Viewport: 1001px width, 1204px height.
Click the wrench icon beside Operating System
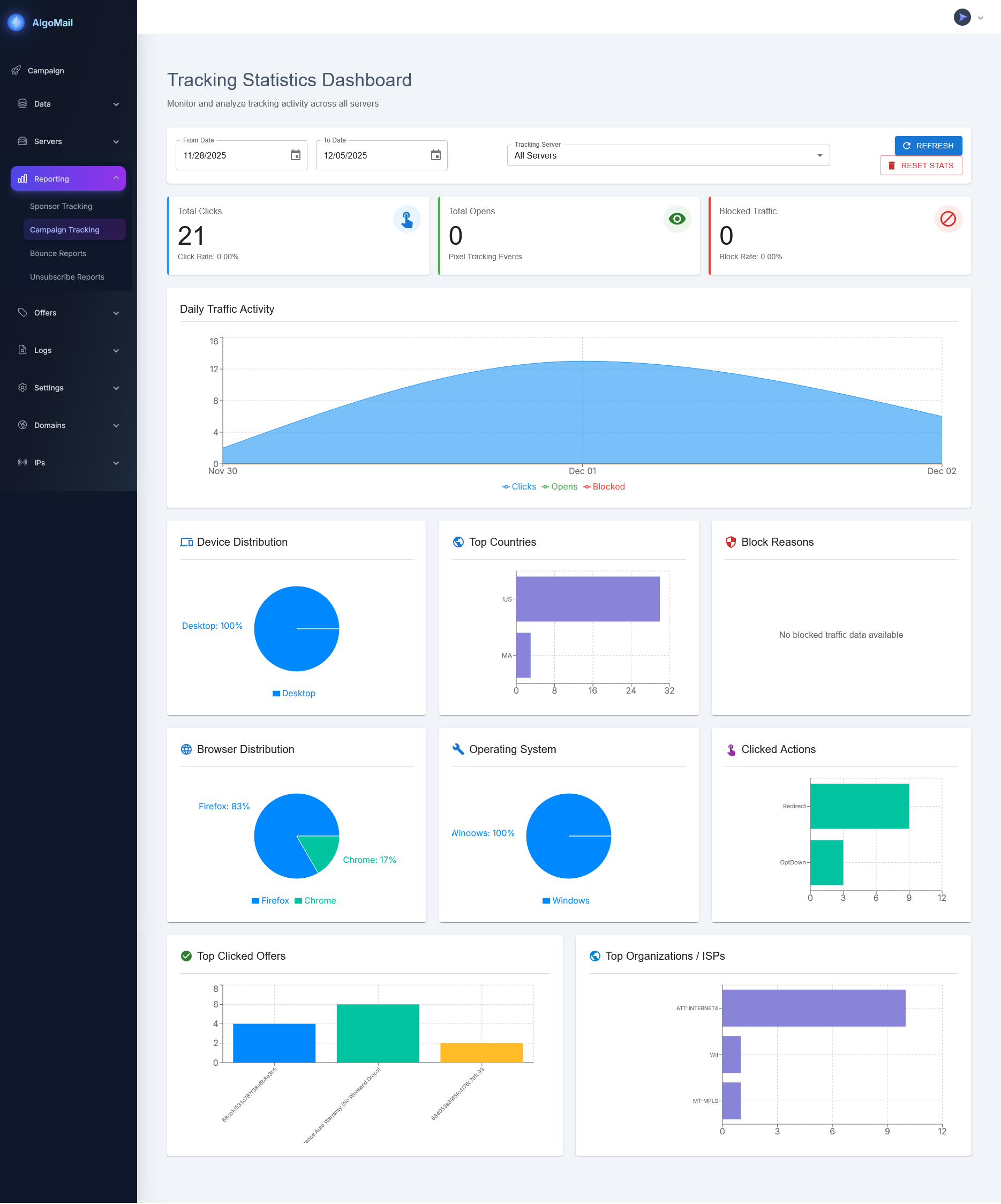coord(458,749)
